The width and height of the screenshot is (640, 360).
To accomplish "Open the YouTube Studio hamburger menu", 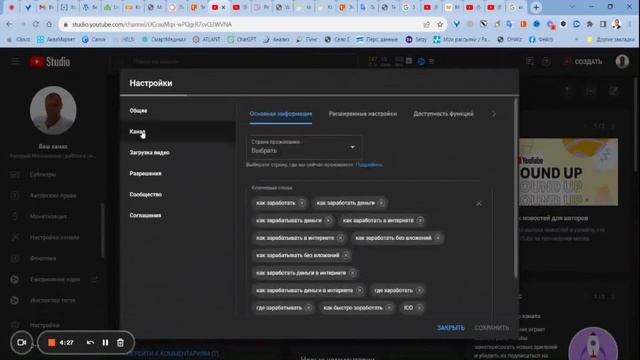I will pyautogui.click(x=15, y=61).
